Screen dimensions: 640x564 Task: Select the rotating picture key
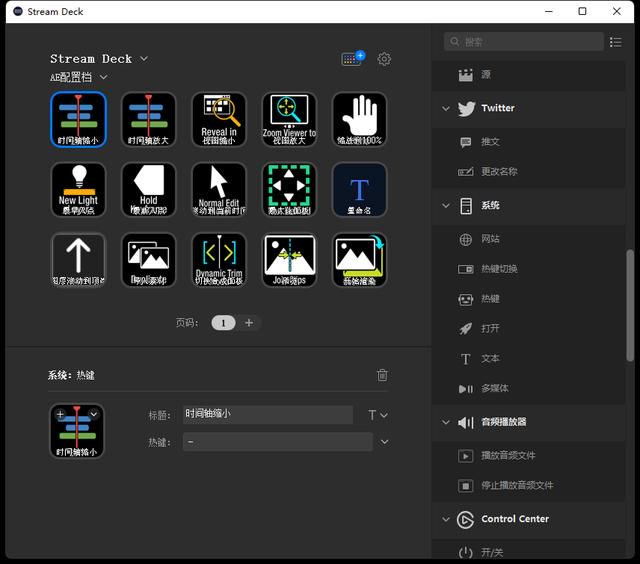click(360, 260)
